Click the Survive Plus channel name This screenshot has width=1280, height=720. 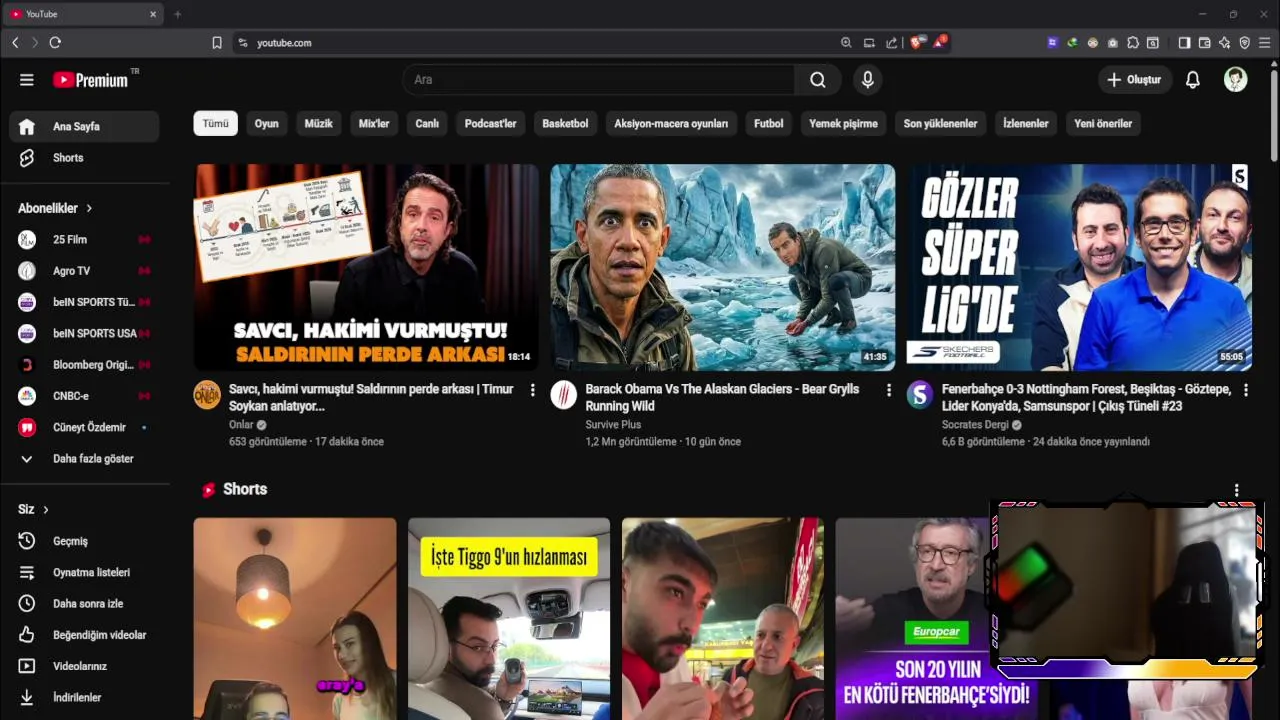pyautogui.click(x=613, y=425)
